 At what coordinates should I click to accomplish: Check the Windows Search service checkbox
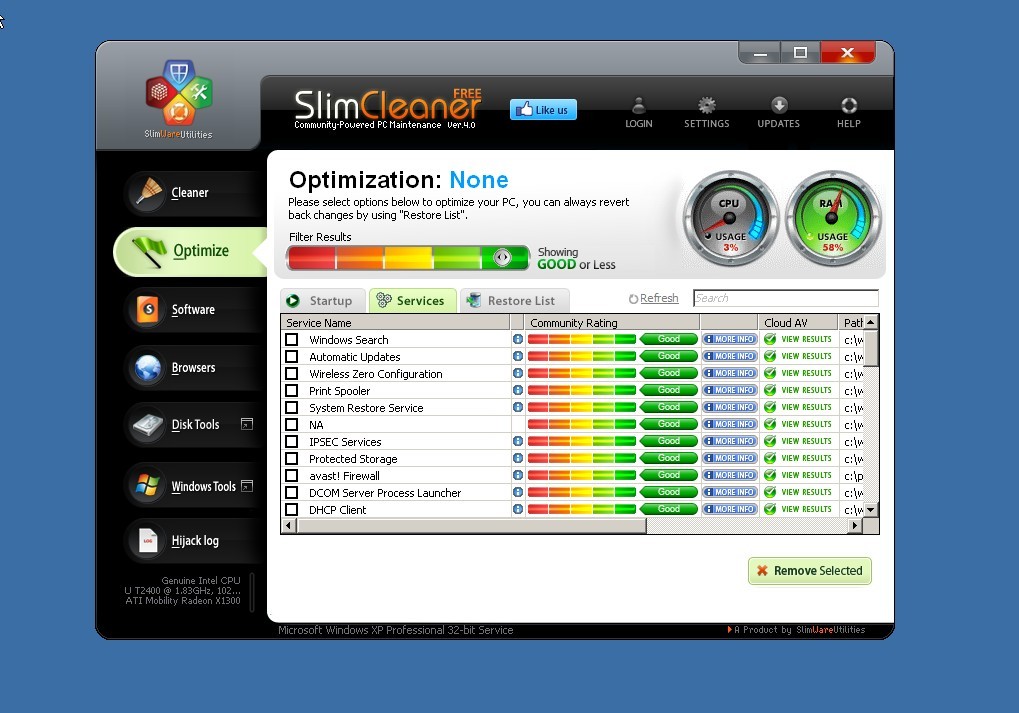click(x=292, y=340)
